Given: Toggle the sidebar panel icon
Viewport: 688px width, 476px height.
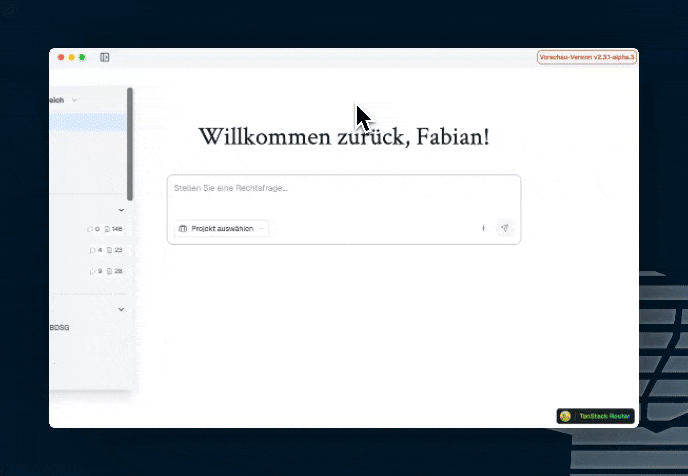Looking at the screenshot, I should [x=104, y=57].
